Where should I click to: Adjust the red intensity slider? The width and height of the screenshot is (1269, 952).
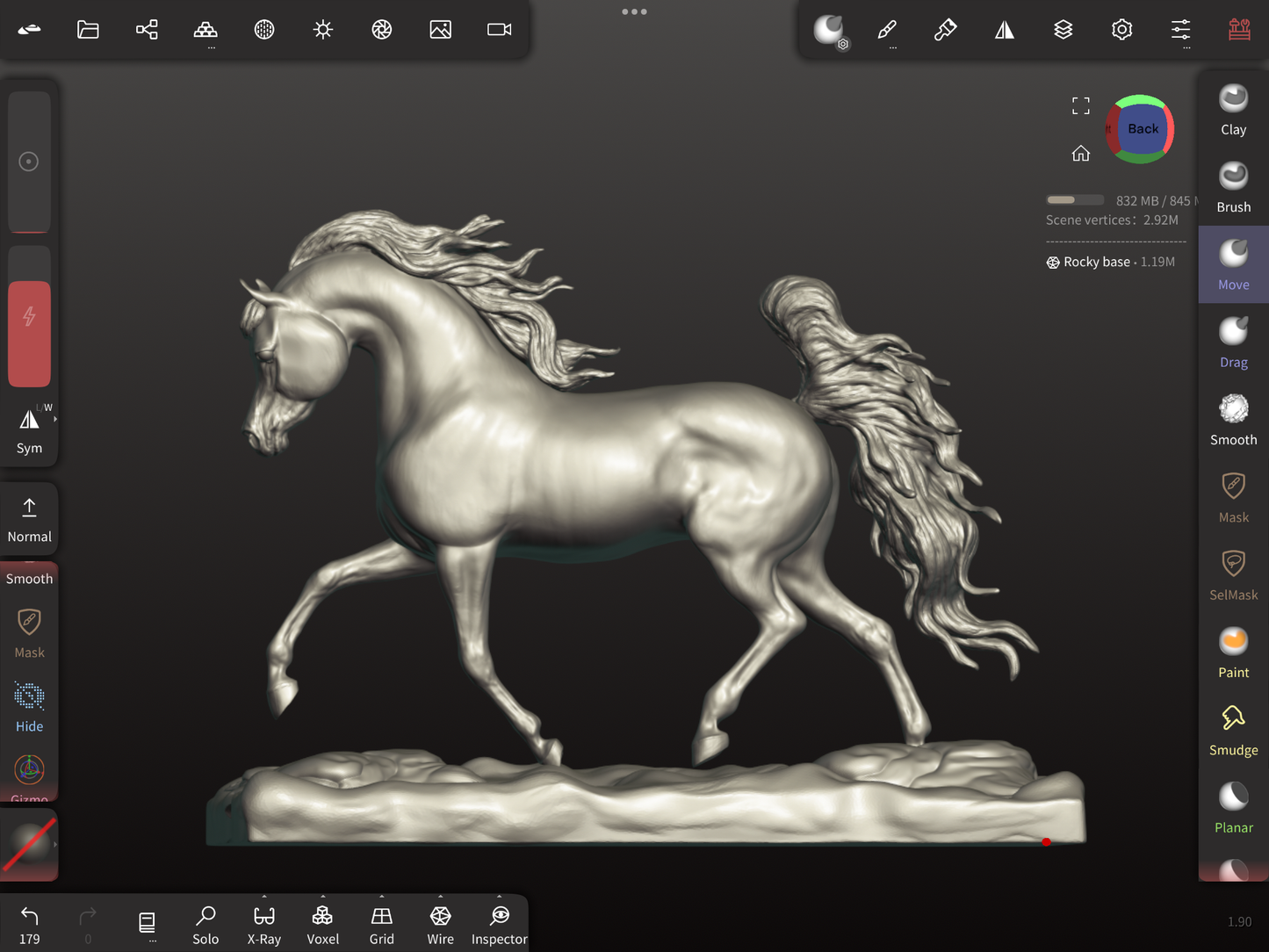click(x=29, y=332)
